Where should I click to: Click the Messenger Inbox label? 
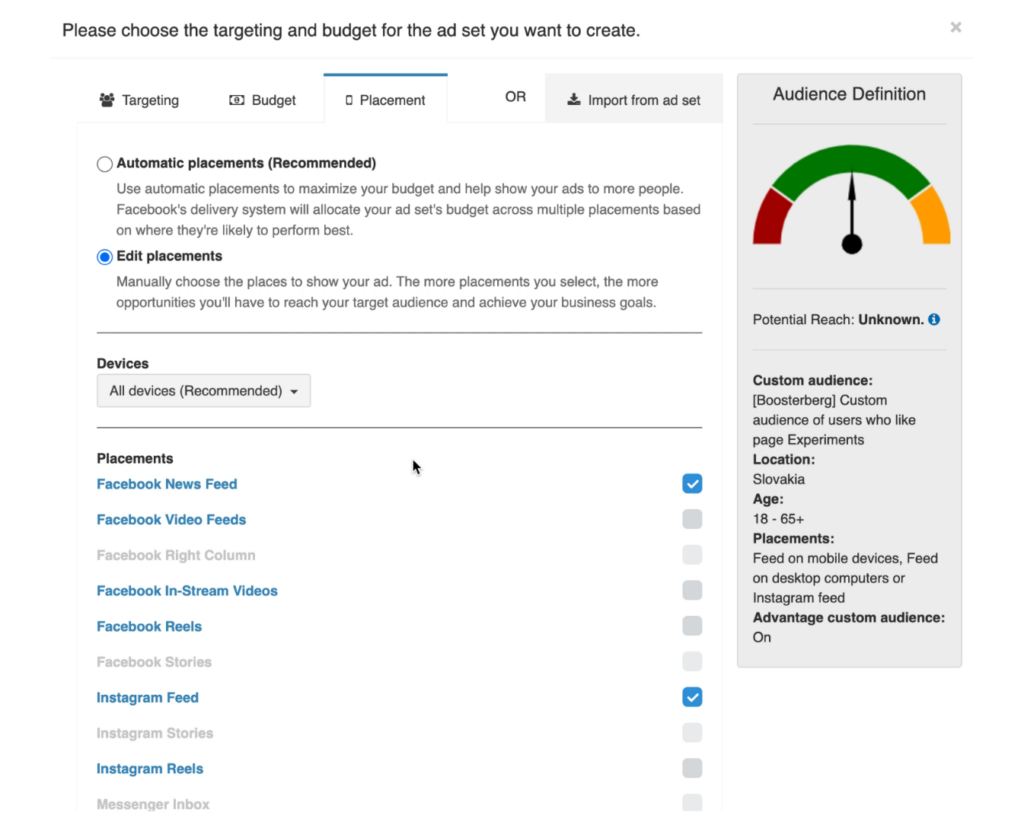tap(153, 804)
